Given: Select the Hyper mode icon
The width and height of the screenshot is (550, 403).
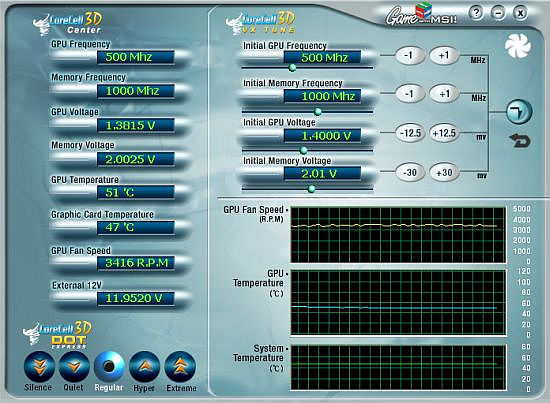Looking at the screenshot, I should point(145,367).
